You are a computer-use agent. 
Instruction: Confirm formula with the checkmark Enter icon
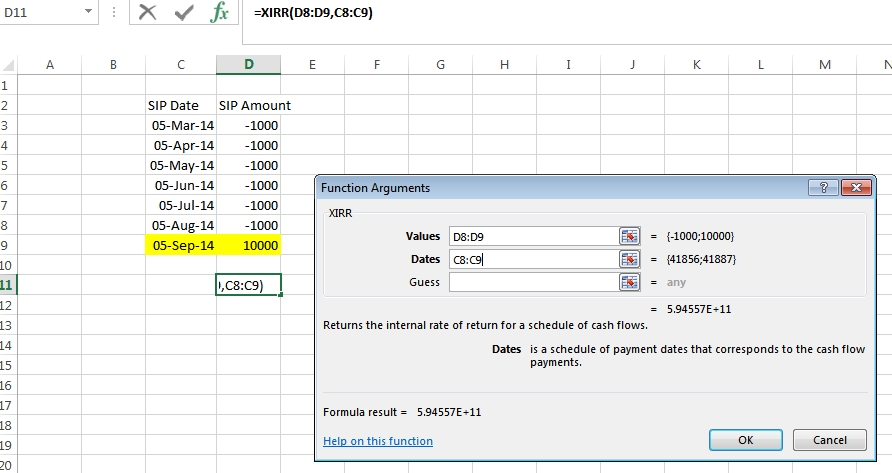183,12
